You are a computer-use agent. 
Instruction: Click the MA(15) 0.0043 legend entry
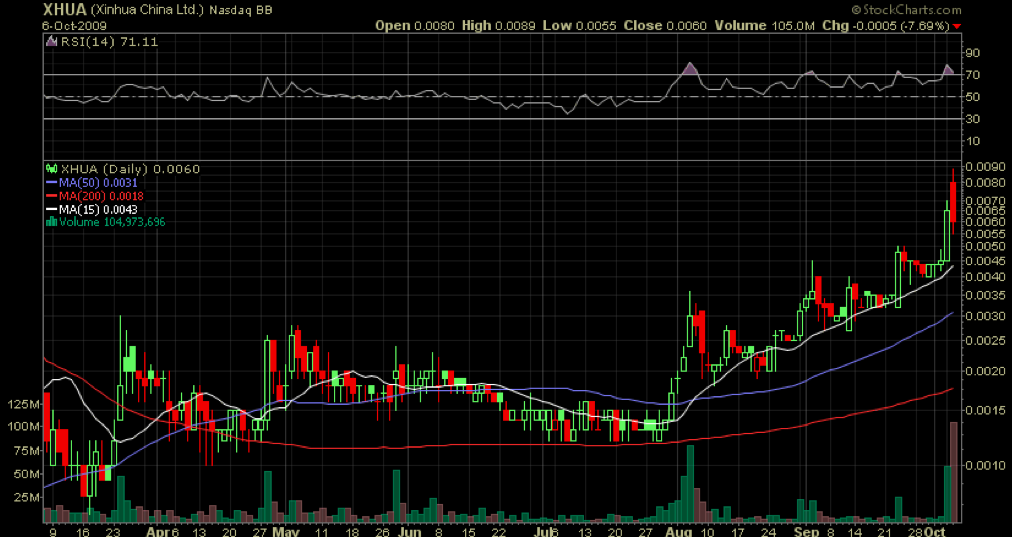click(x=98, y=210)
